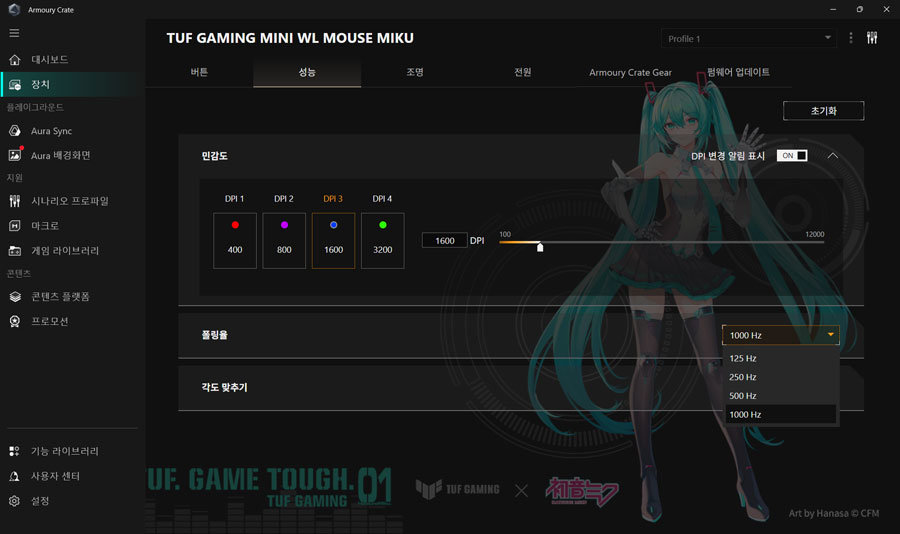Open the Profile 1 dropdown

pyautogui.click(x=748, y=38)
